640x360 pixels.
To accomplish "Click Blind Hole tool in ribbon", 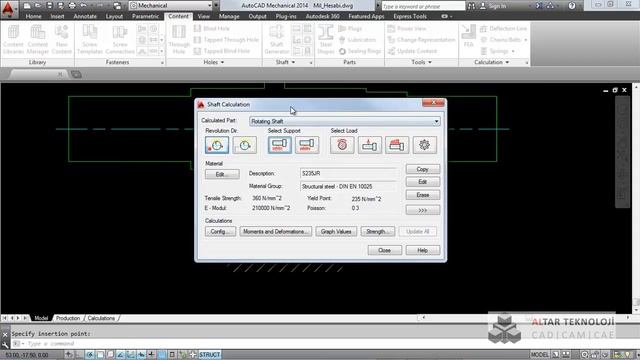I will click(x=212, y=29).
